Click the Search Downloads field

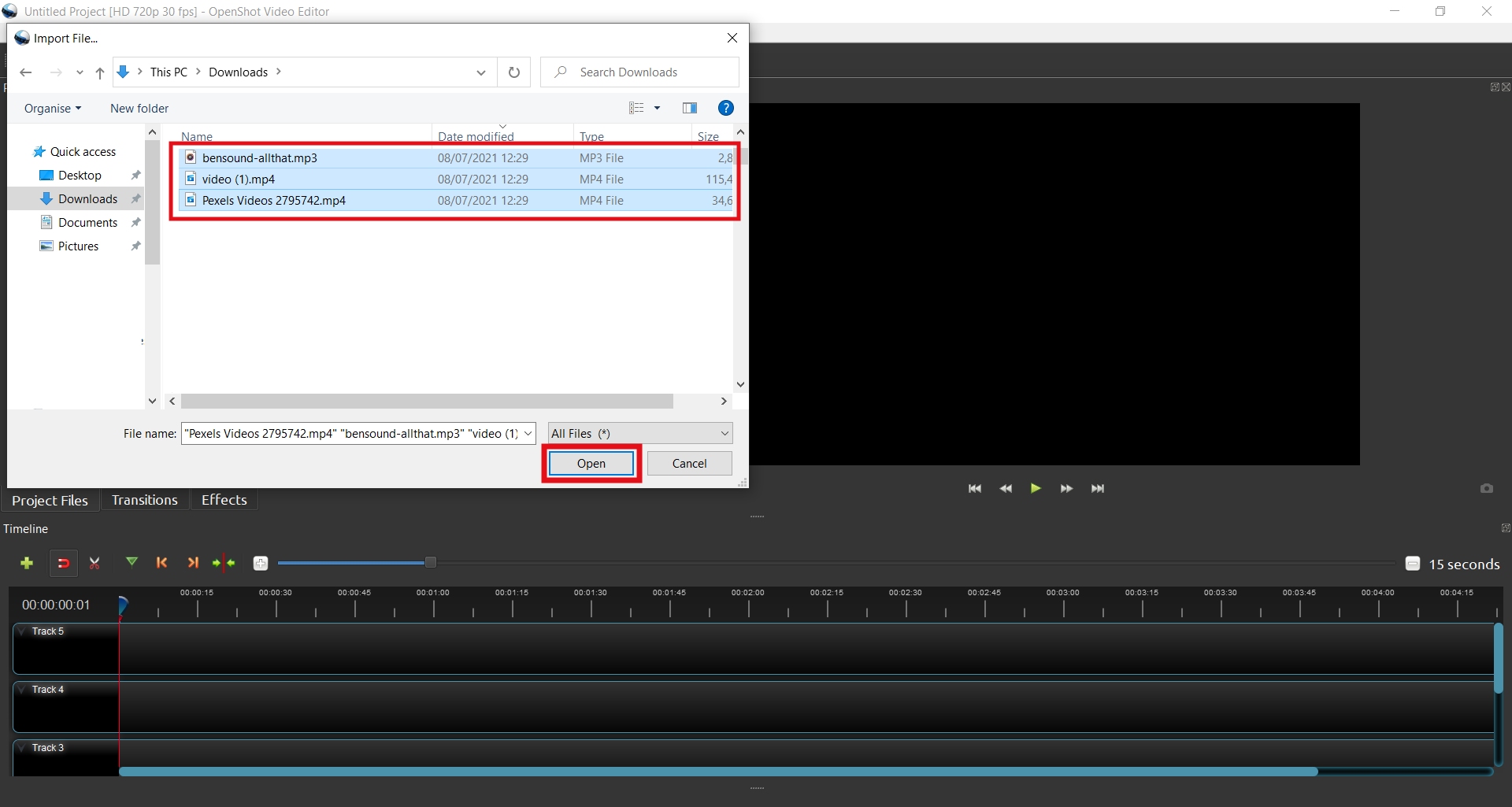(639, 72)
